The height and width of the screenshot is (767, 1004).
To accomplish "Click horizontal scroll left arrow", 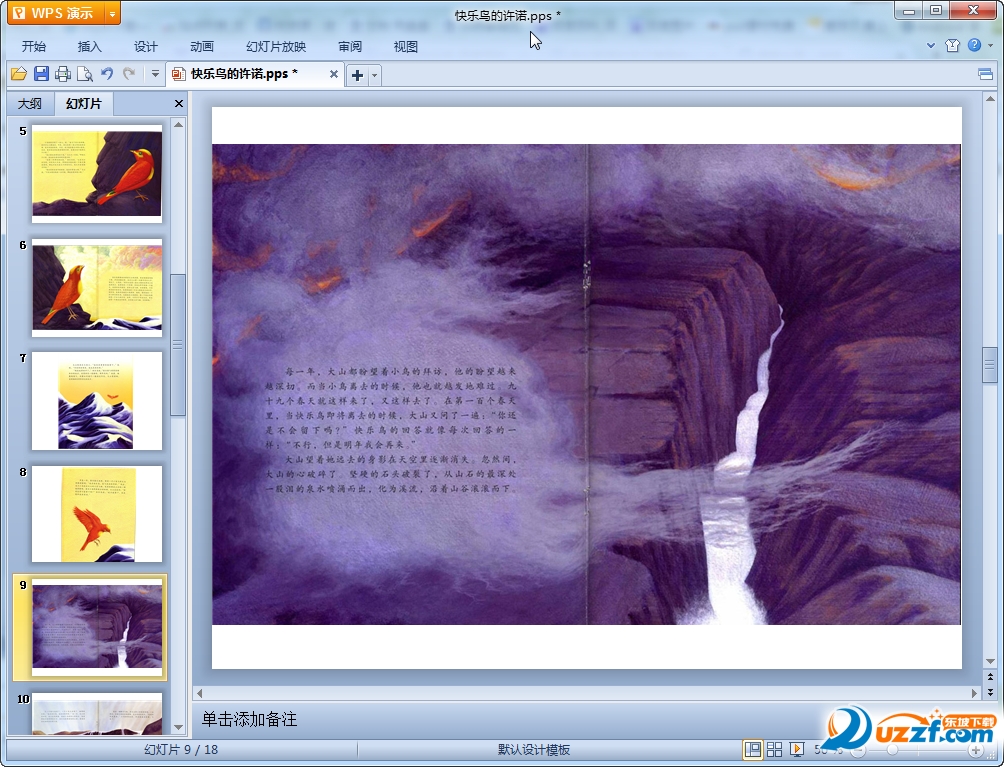I will pos(200,693).
